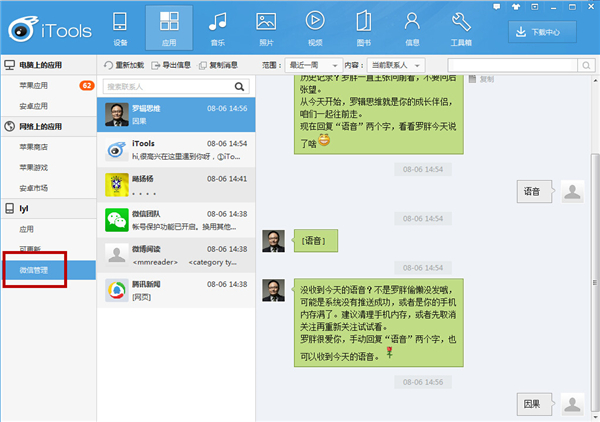Open the 08-06 14:41 contact conversation

[176, 185]
